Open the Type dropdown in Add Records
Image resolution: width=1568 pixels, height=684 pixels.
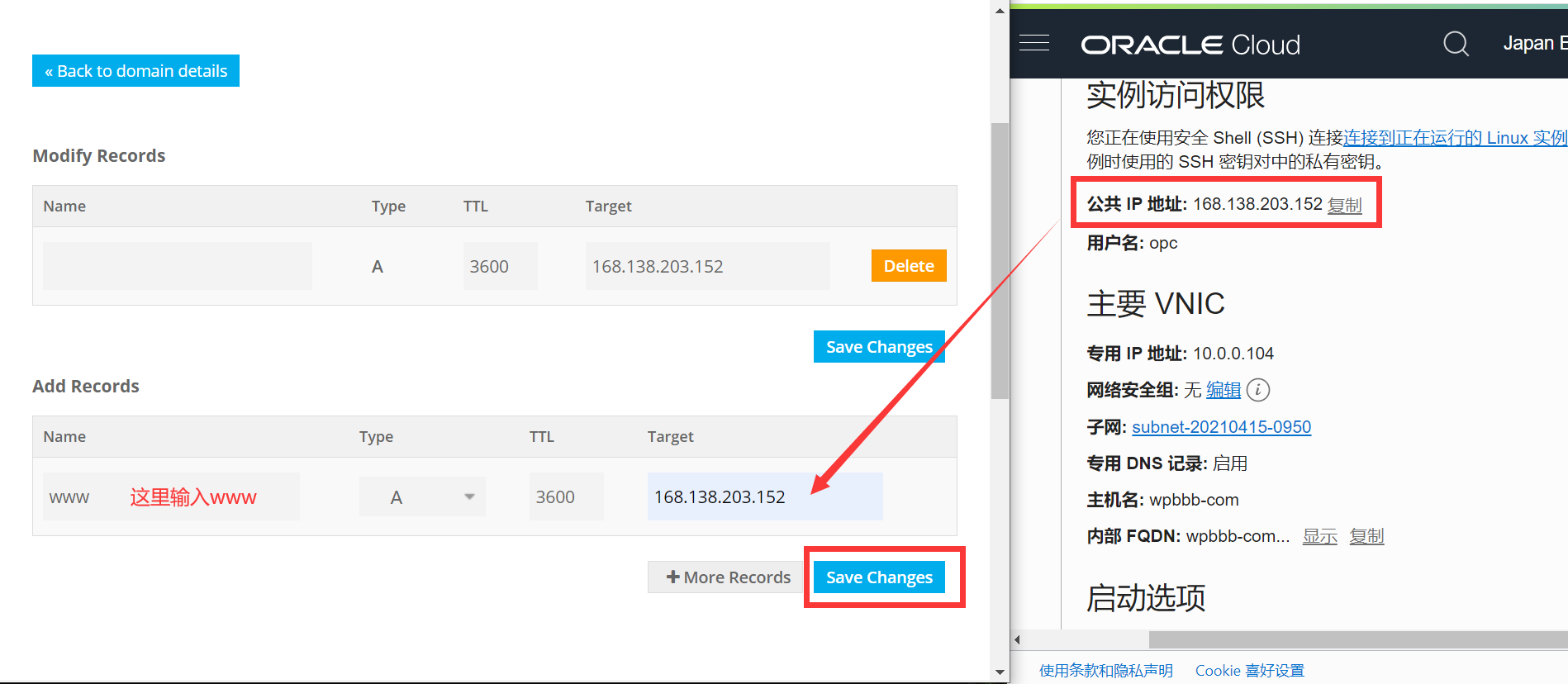[x=422, y=496]
